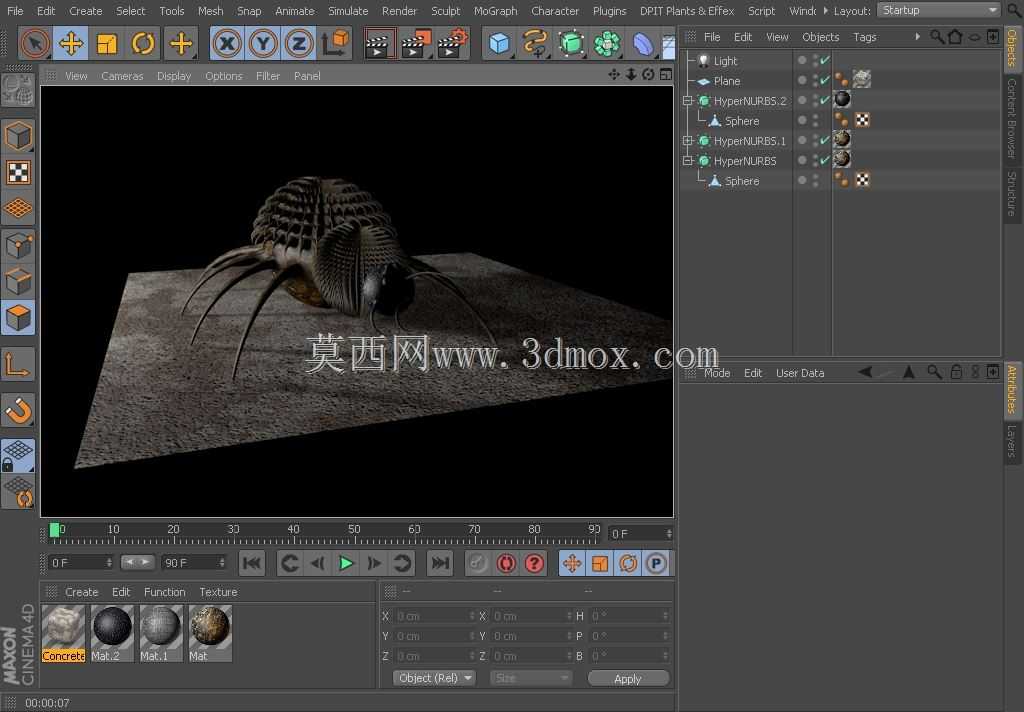Click the Plane texture tag thumbnail
This screenshot has width=1024, height=712.
coord(861,80)
